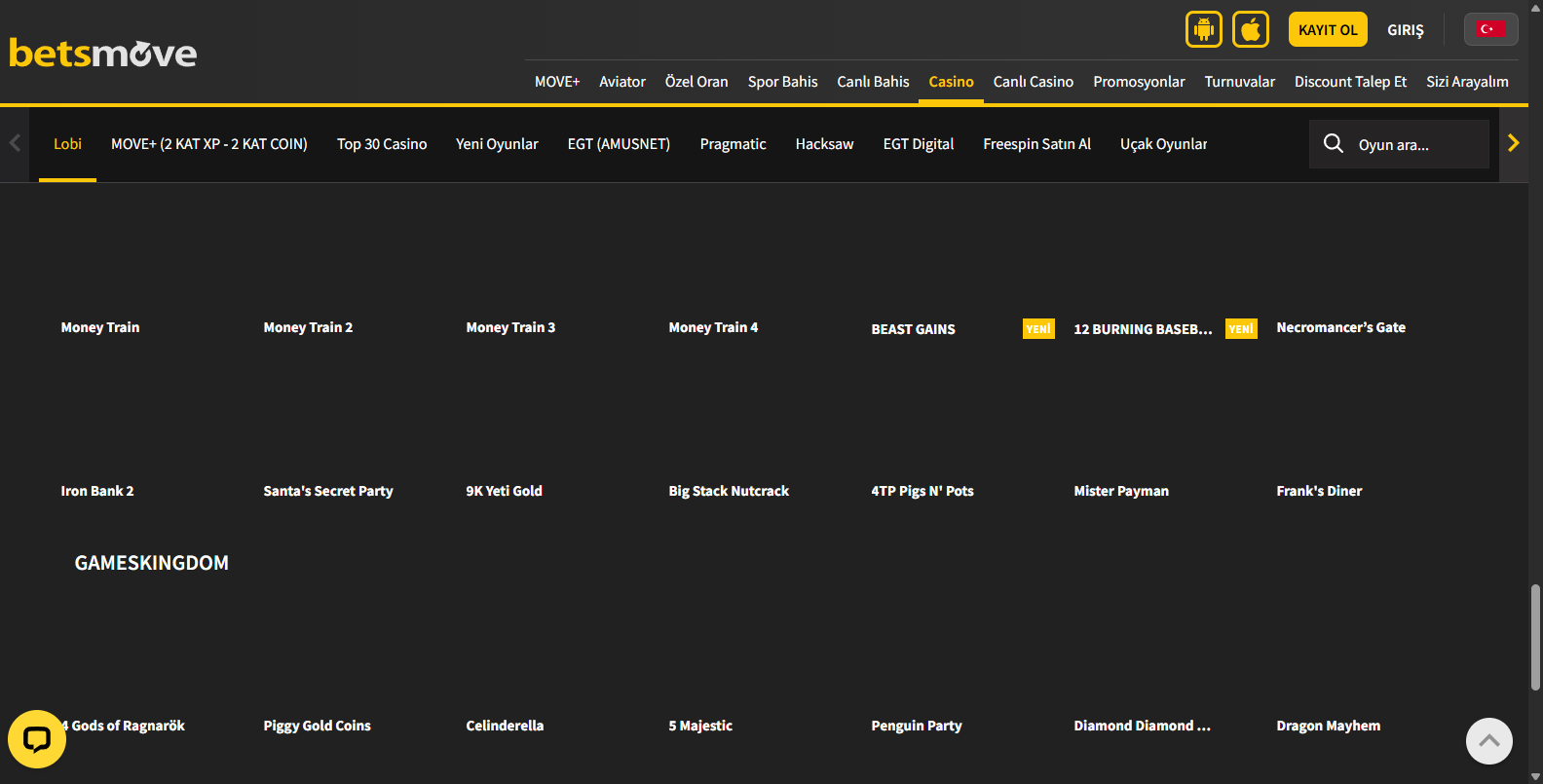Open the Money Train 4 game
Image resolution: width=1543 pixels, height=784 pixels.
(713, 327)
